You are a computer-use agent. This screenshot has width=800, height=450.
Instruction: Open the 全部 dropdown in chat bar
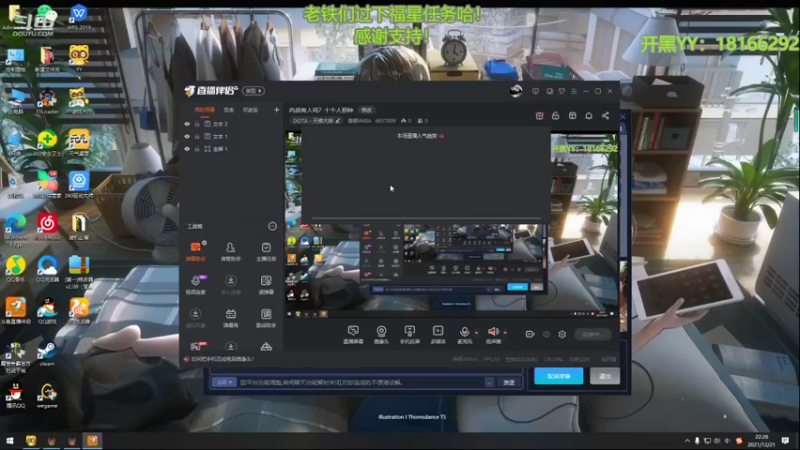(224, 382)
